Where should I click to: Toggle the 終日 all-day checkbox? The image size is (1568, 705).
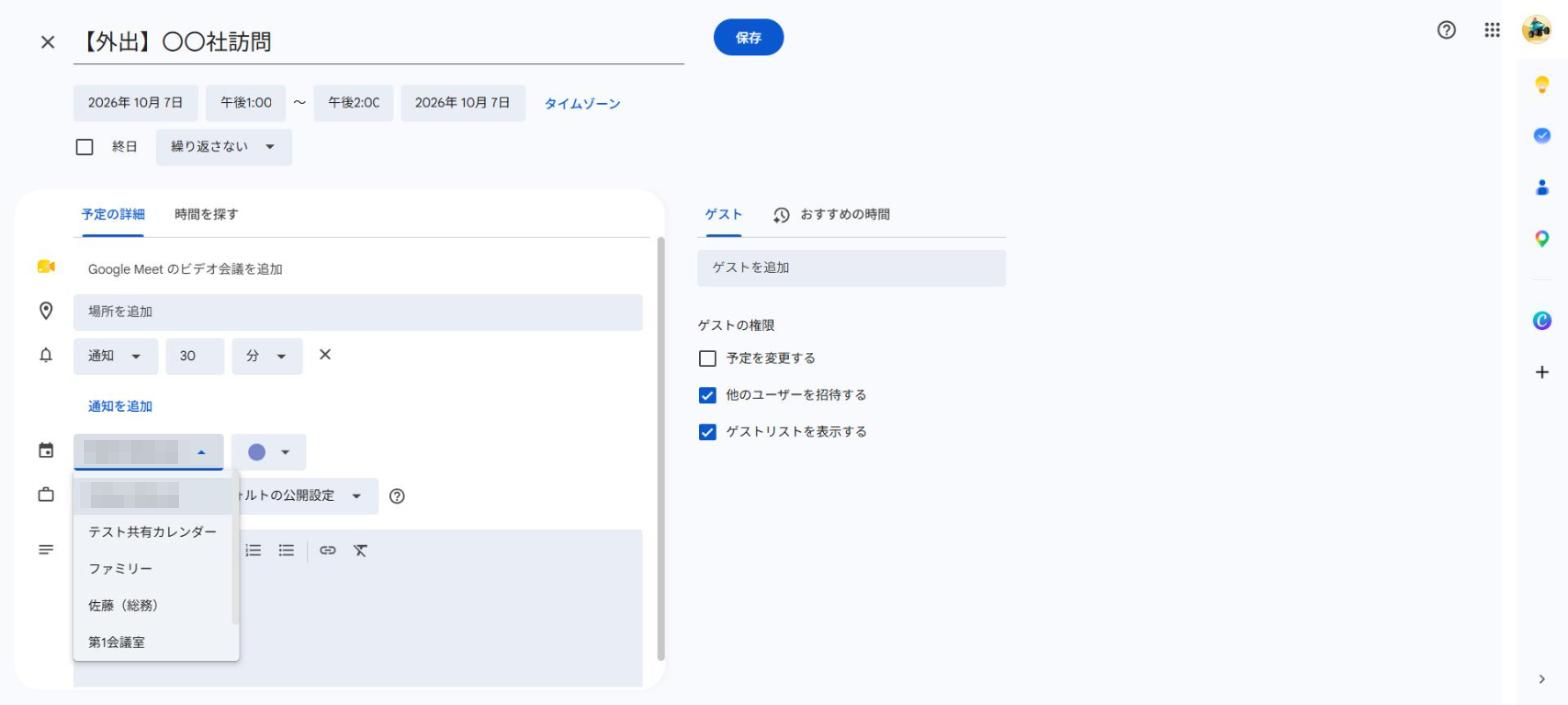coord(85,147)
